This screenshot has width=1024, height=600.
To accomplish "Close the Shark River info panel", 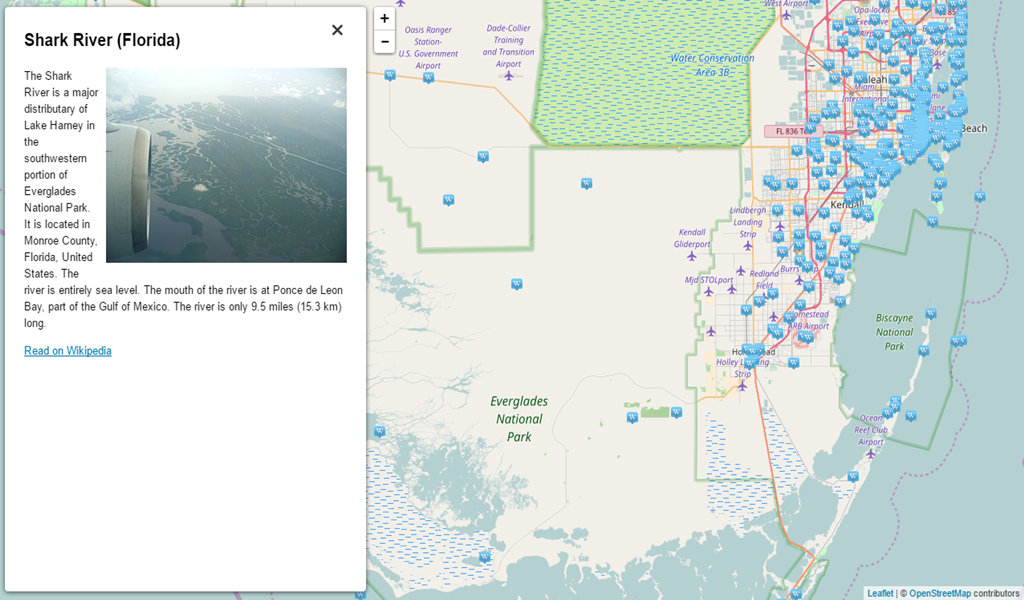I will pyautogui.click(x=337, y=30).
